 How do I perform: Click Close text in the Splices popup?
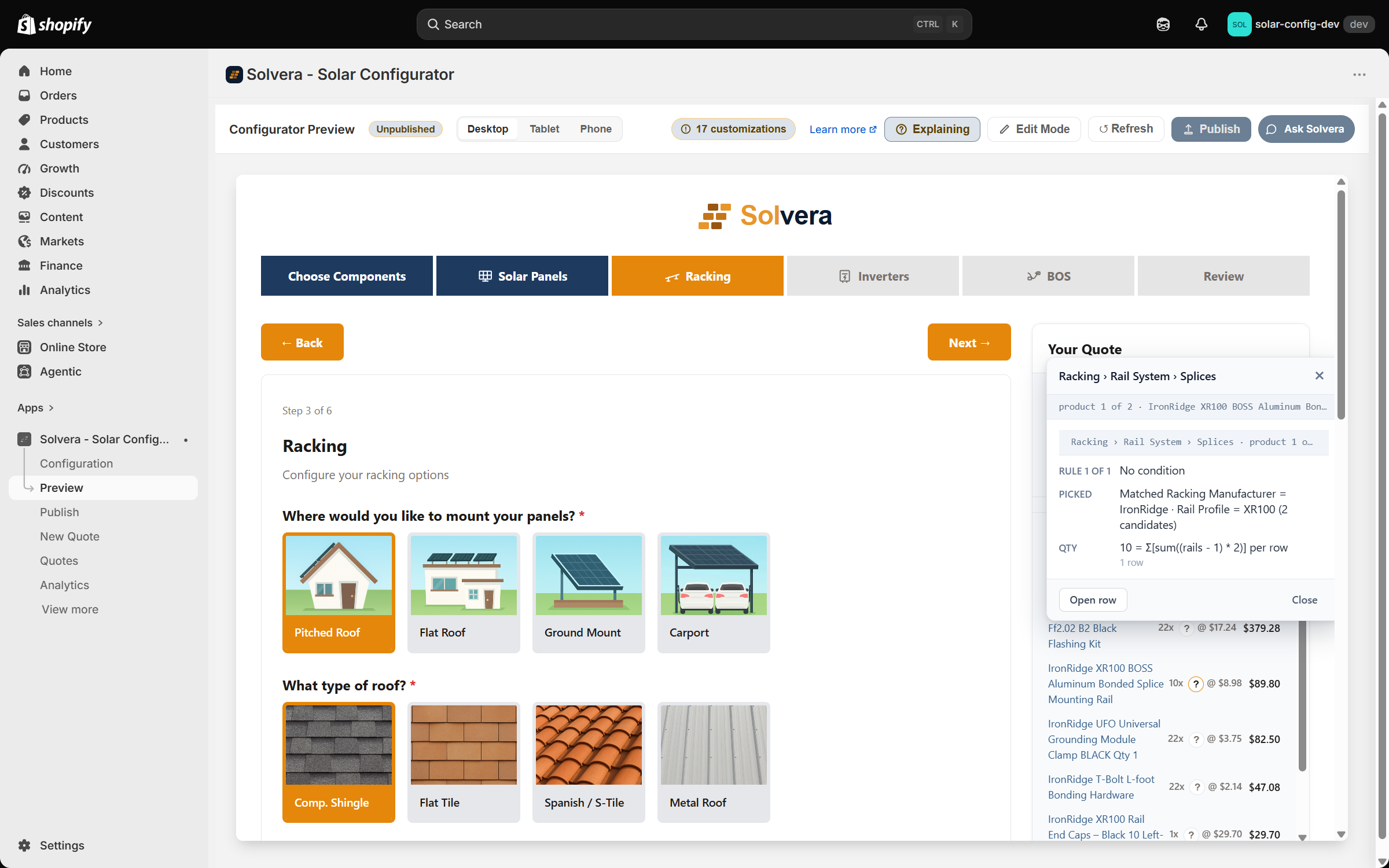pyautogui.click(x=1305, y=600)
